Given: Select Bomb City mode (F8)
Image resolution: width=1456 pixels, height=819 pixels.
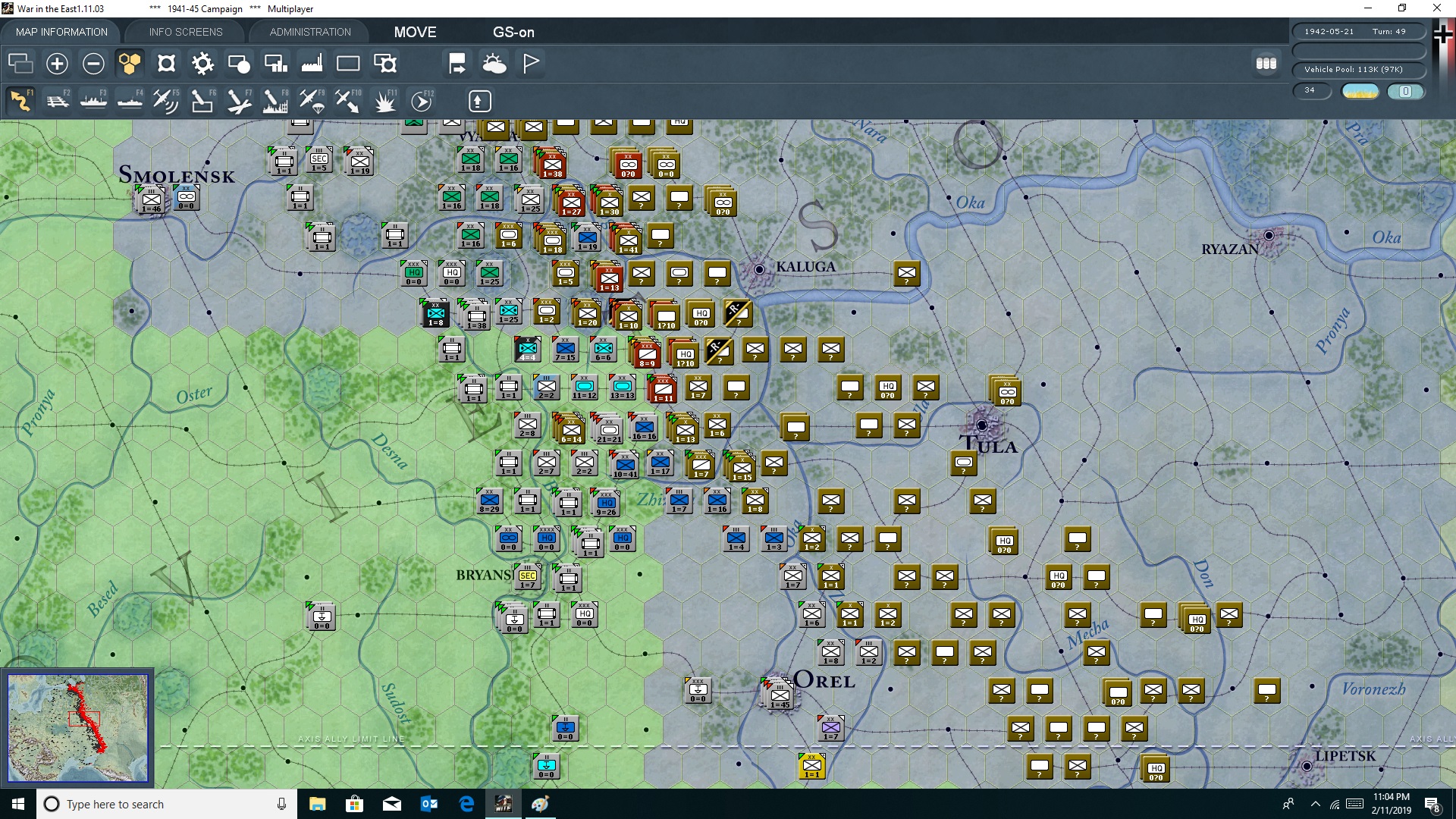Looking at the screenshot, I should click(275, 101).
